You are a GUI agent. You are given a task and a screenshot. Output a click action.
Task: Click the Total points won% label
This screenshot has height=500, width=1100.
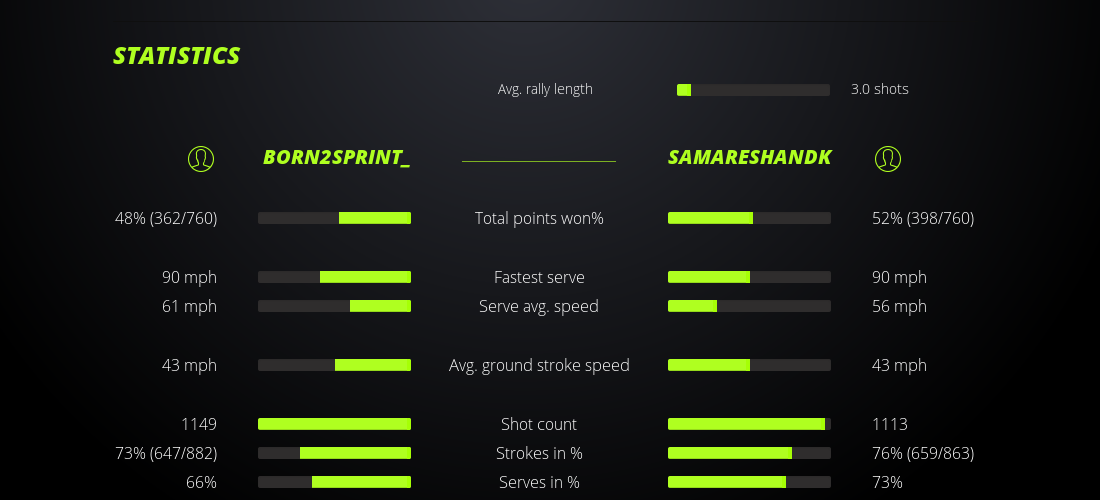[539, 218]
